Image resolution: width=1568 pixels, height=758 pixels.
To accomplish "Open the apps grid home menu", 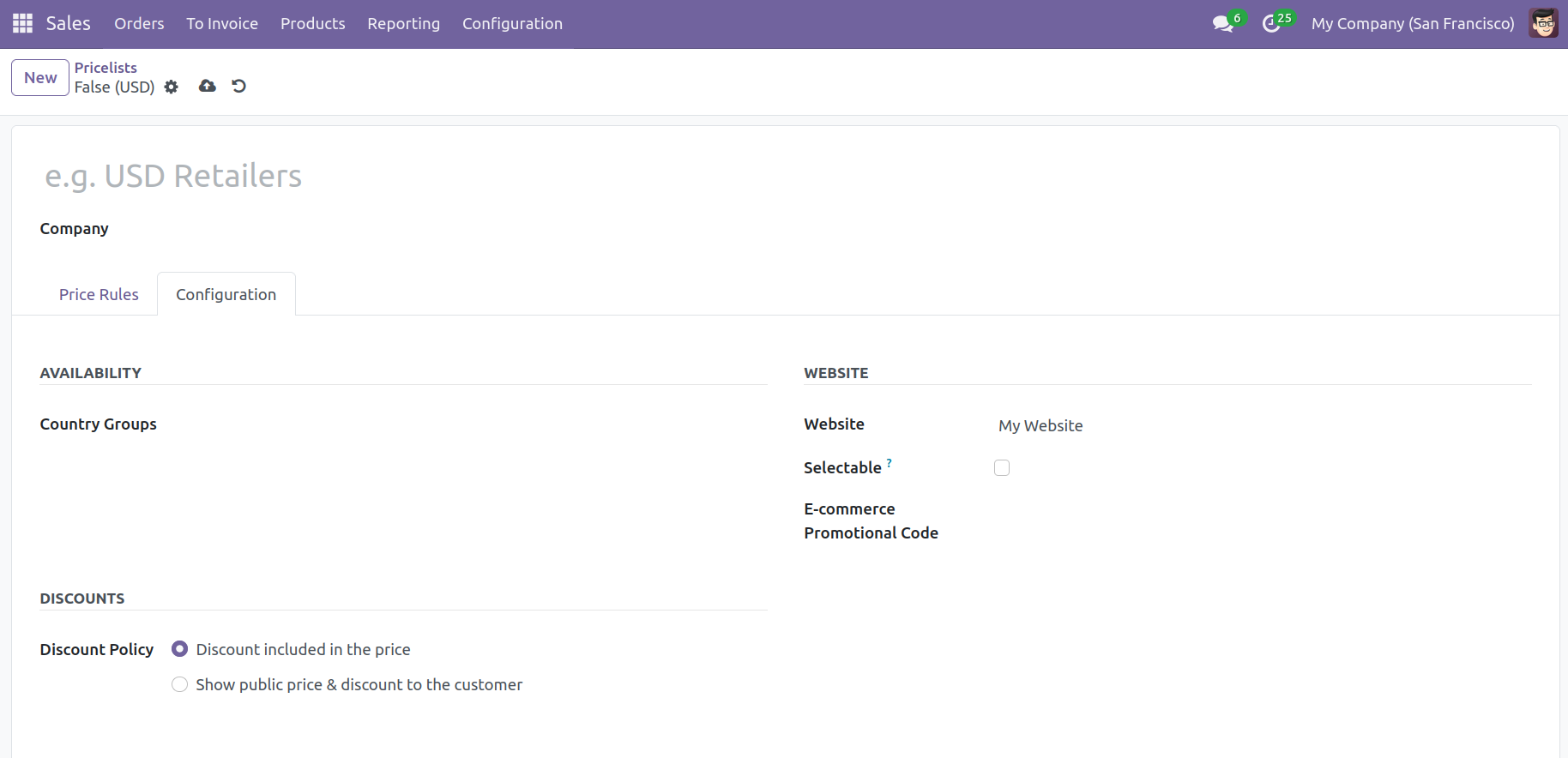I will click(x=22, y=23).
